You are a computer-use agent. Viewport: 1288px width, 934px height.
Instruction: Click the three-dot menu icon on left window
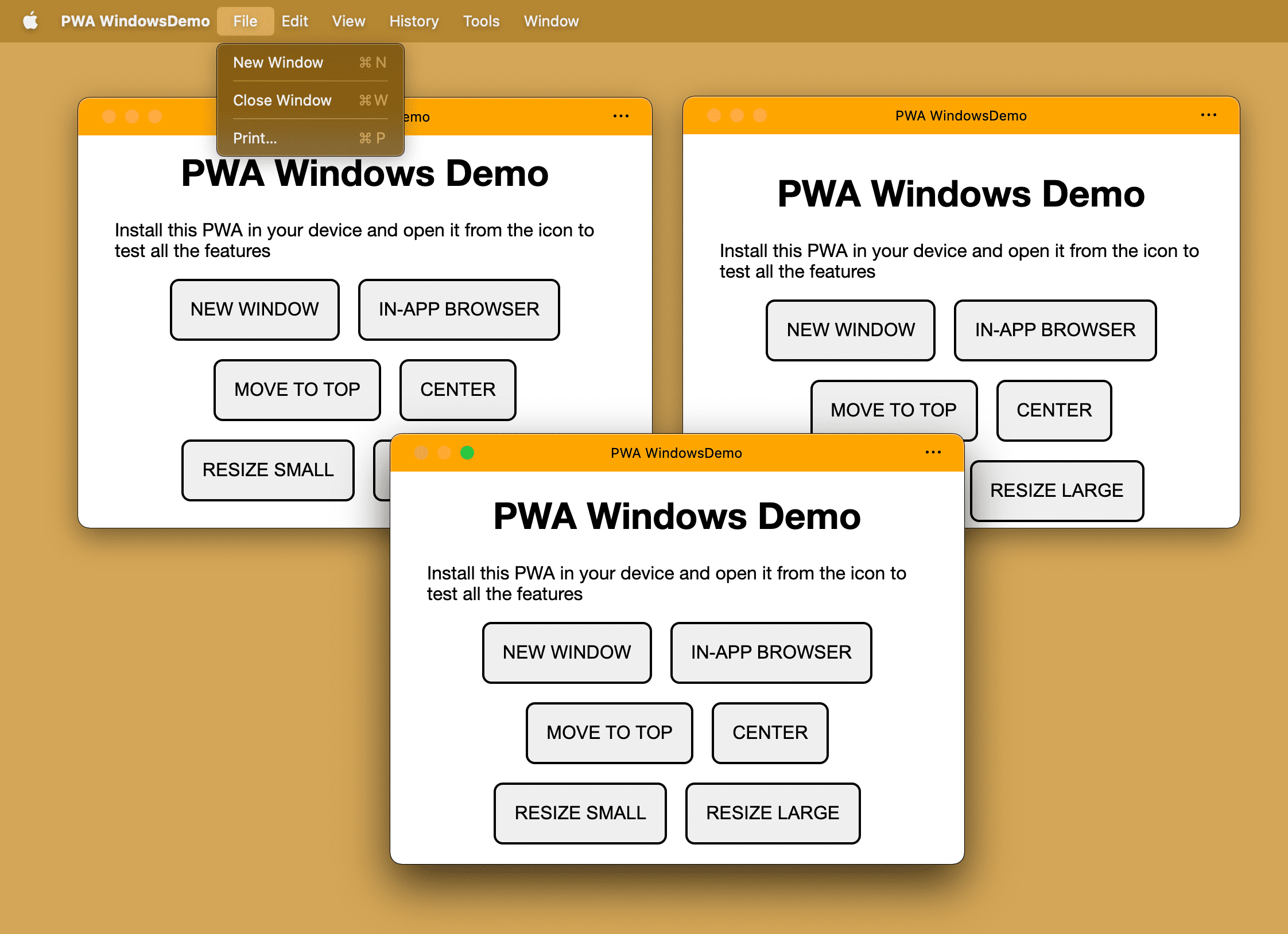pyautogui.click(x=622, y=117)
